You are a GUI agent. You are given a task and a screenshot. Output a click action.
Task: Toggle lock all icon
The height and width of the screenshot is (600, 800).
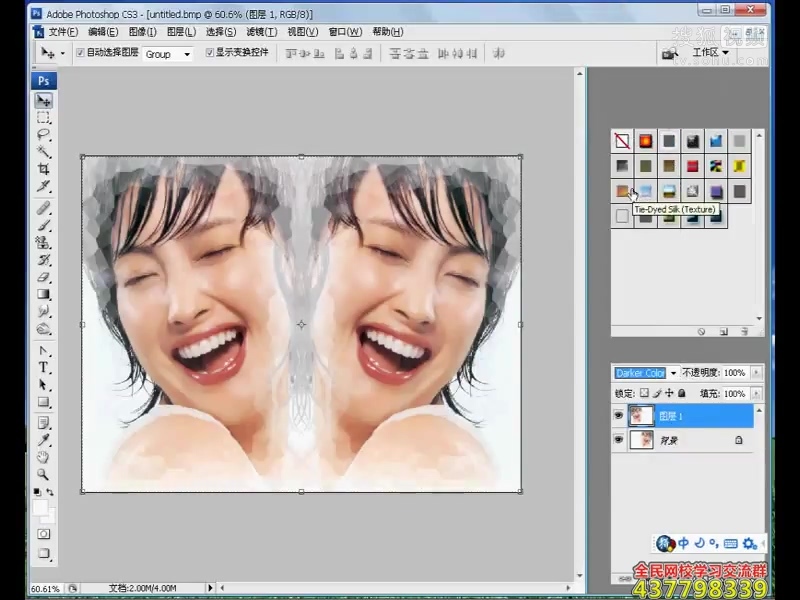pos(682,393)
